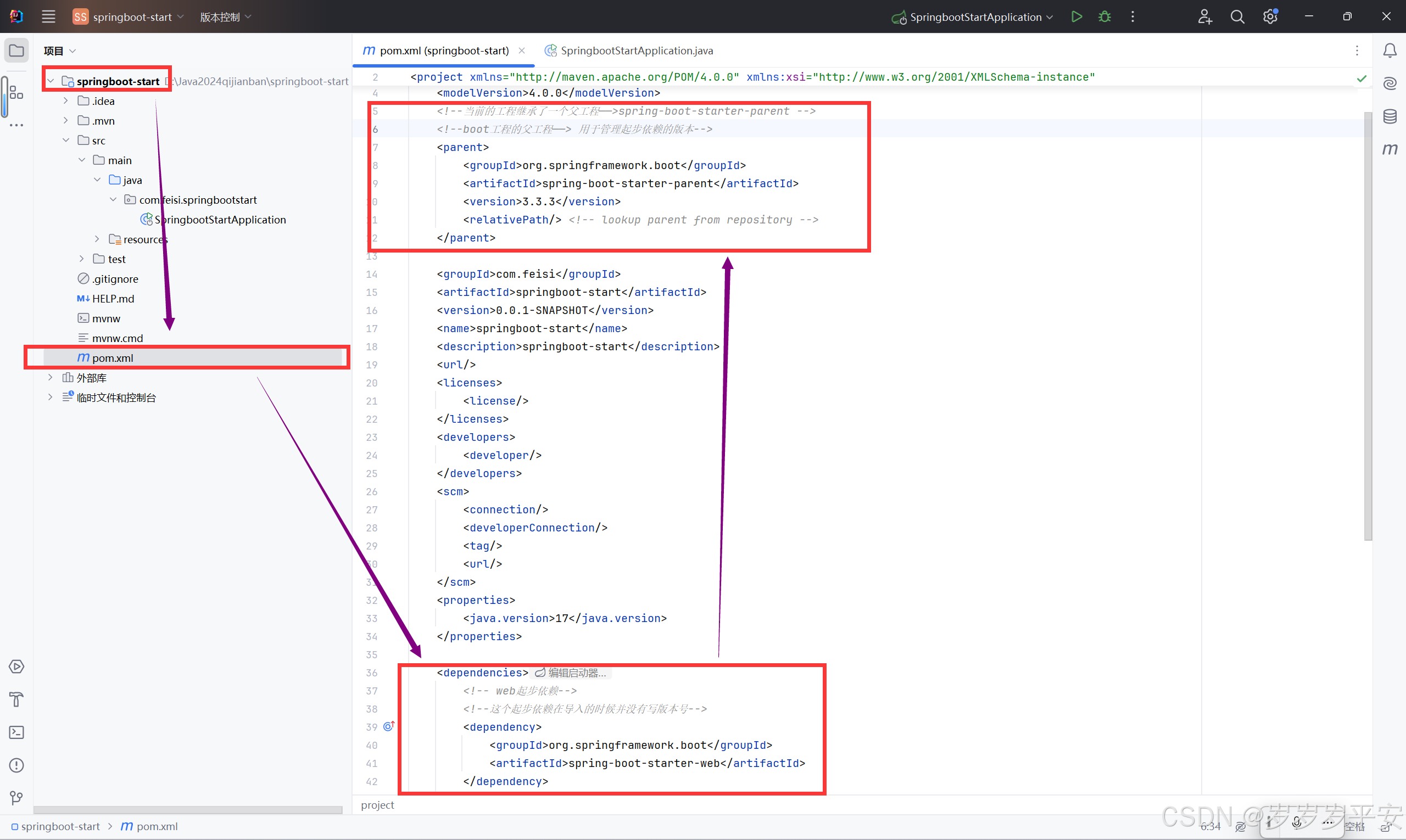1406x840 pixels.
Task: Switch to SpringbootStartApplication.java tab
Action: tap(628, 51)
